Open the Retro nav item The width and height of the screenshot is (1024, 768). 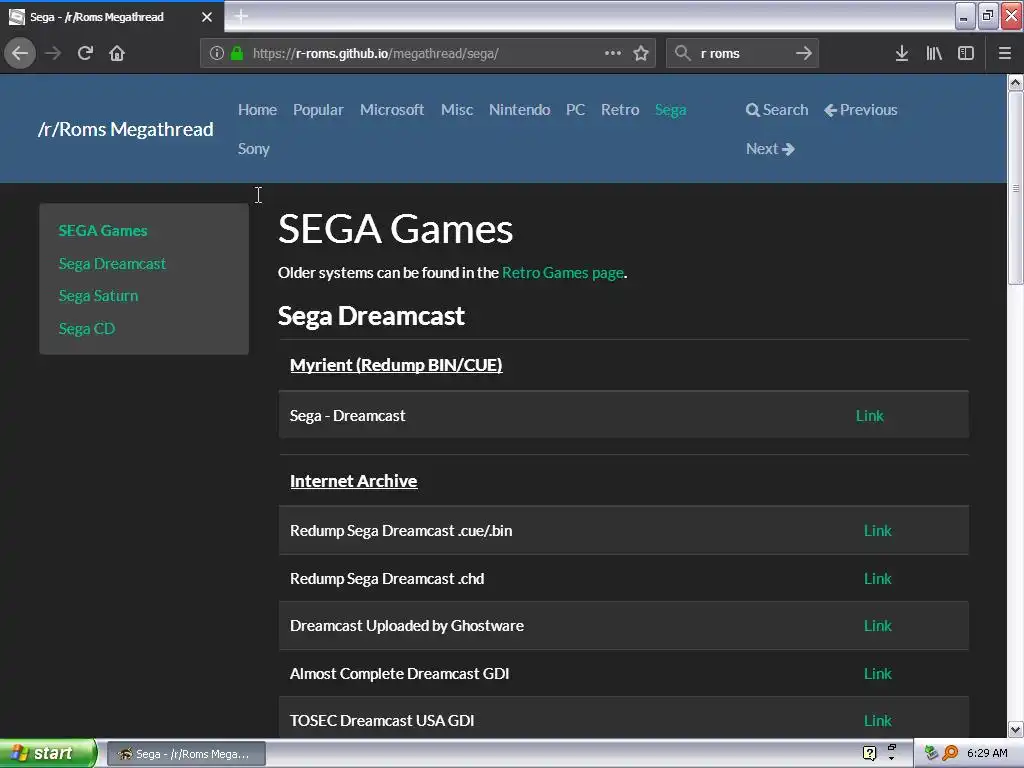tap(620, 110)
